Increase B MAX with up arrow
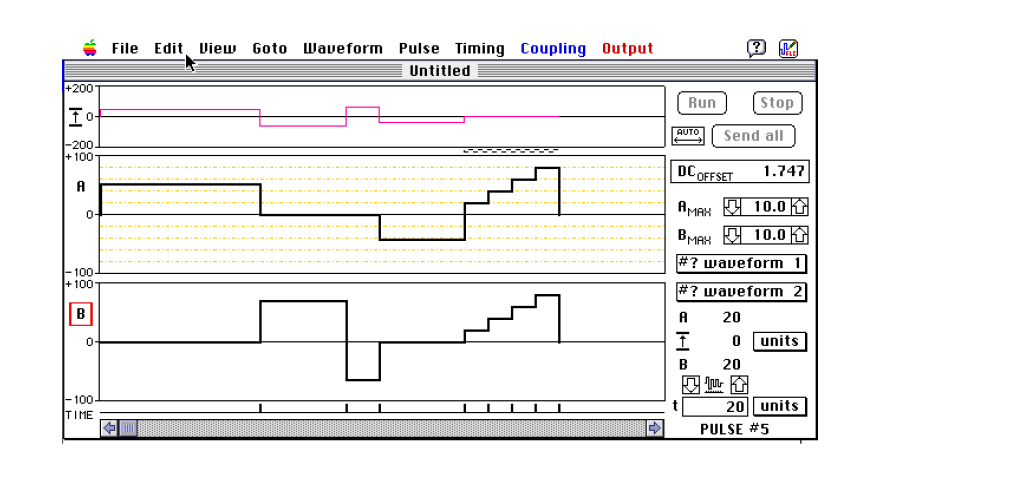 [799, 235]
